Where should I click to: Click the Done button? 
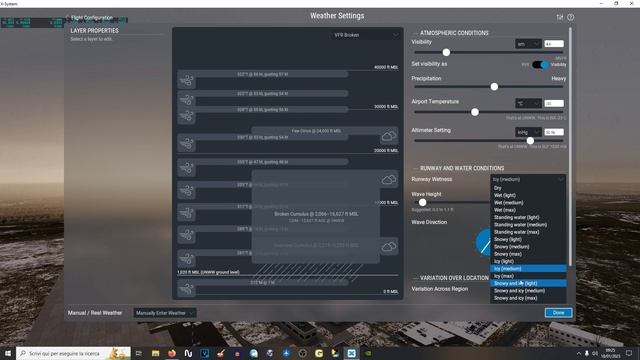click(558, 313)
